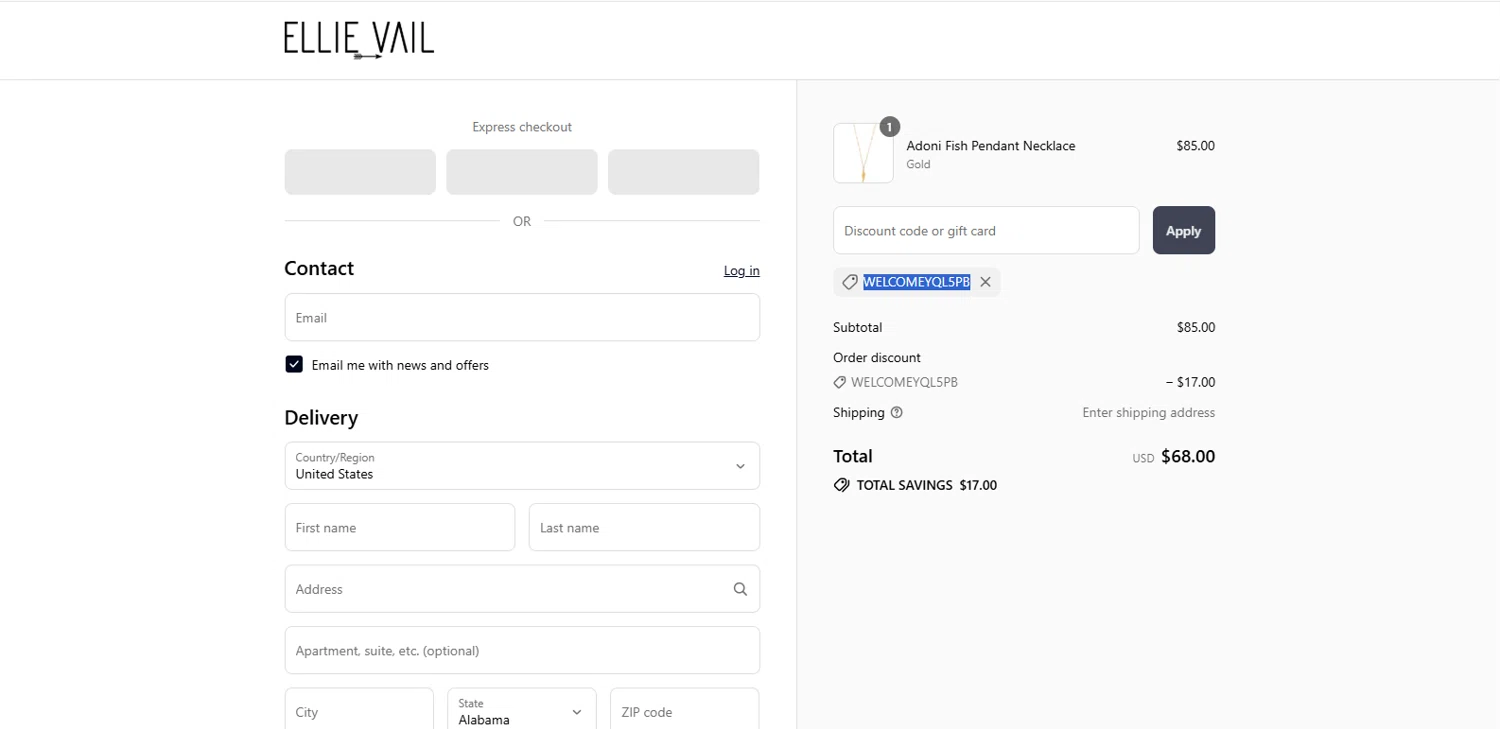Click the Express checkout heading
The width and height of the screenshot is (1500, 729).
point(522,127)
